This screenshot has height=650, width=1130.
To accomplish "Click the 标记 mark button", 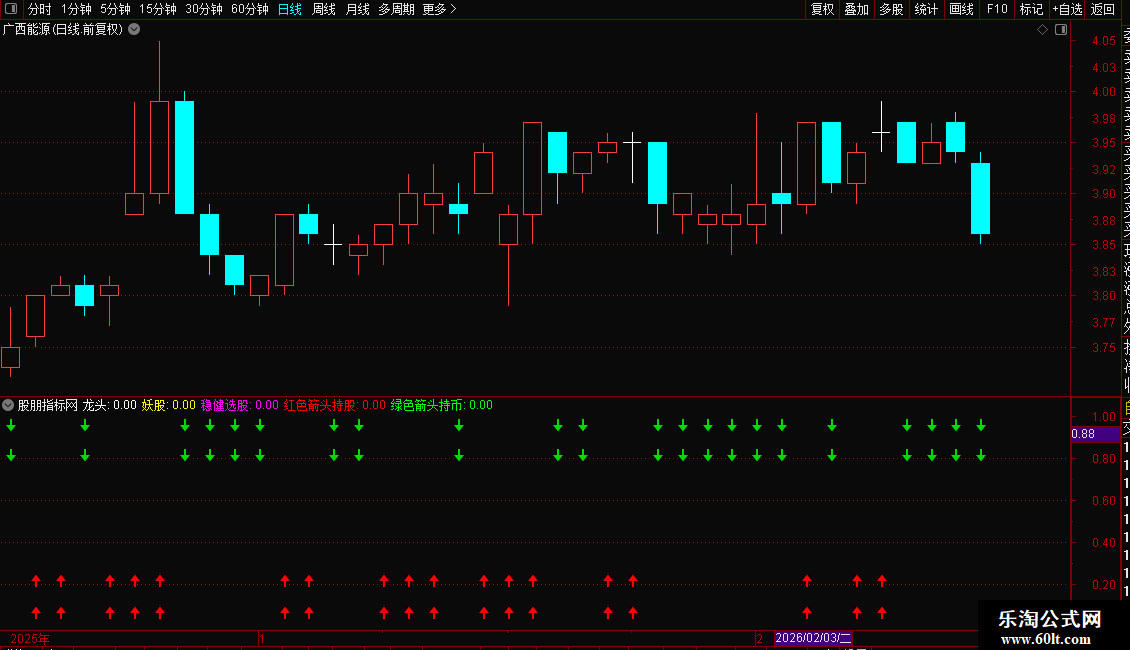I will 1031,9.
